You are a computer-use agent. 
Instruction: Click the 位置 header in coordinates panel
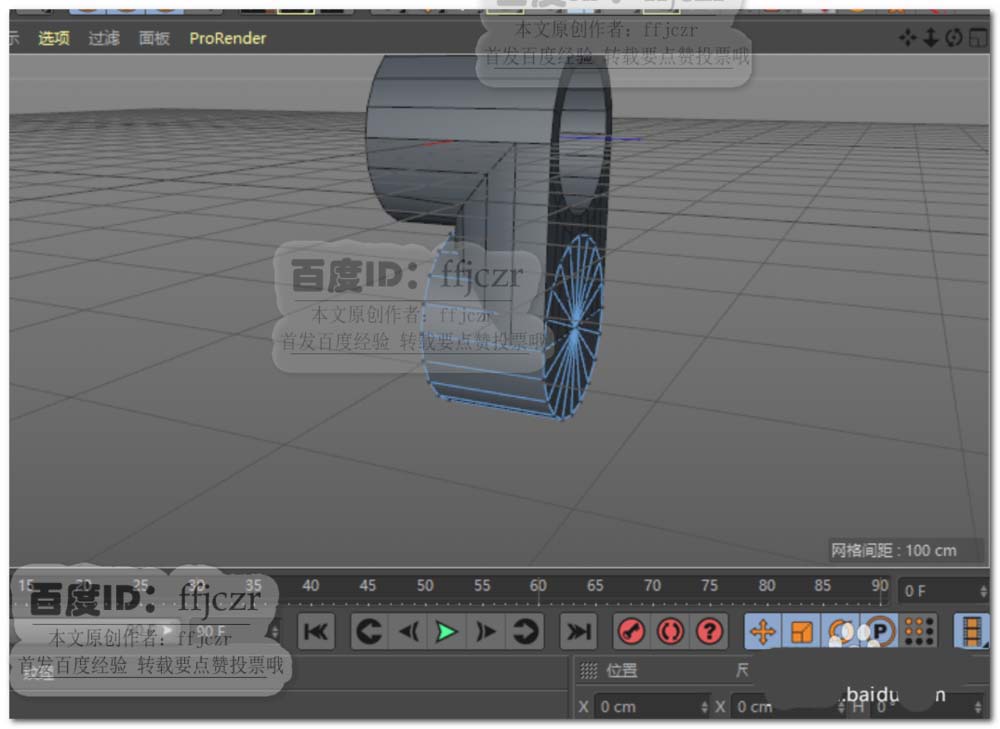pyautogui.click(x=621, y=670)
